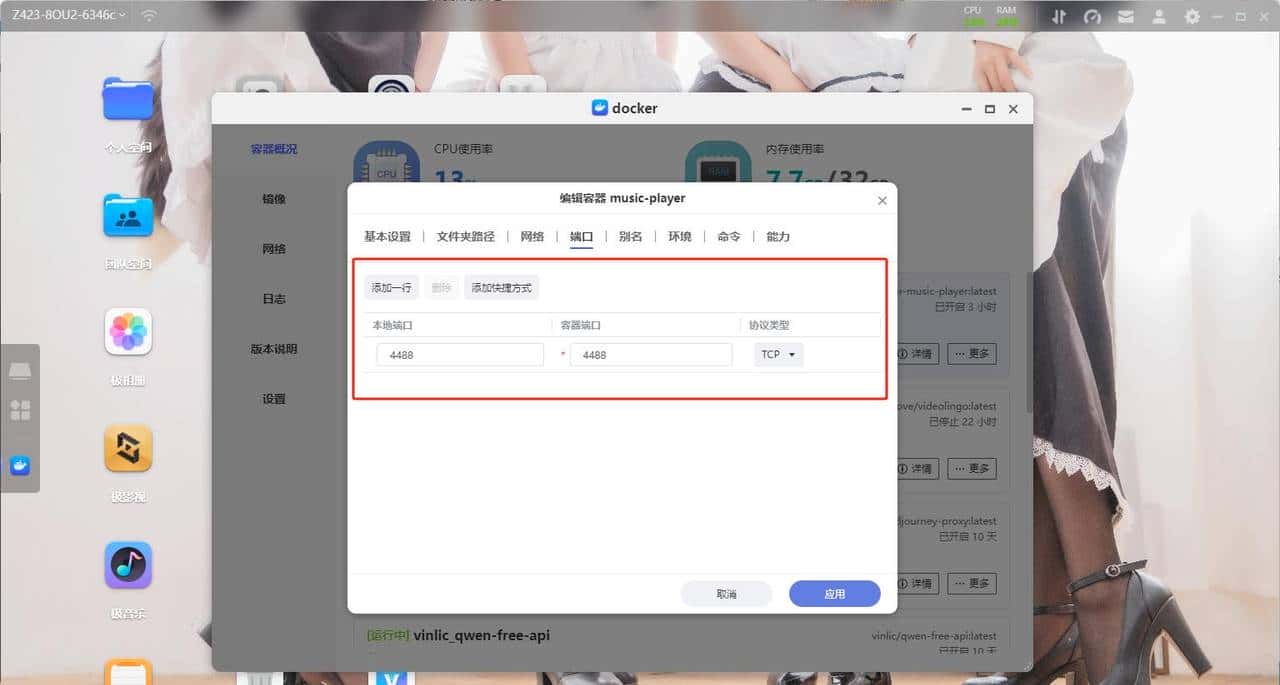Select 日志 in the docker sidebar
Image resolution: width=1280 pixels, height=685 pixels.
tap(272, 298)
